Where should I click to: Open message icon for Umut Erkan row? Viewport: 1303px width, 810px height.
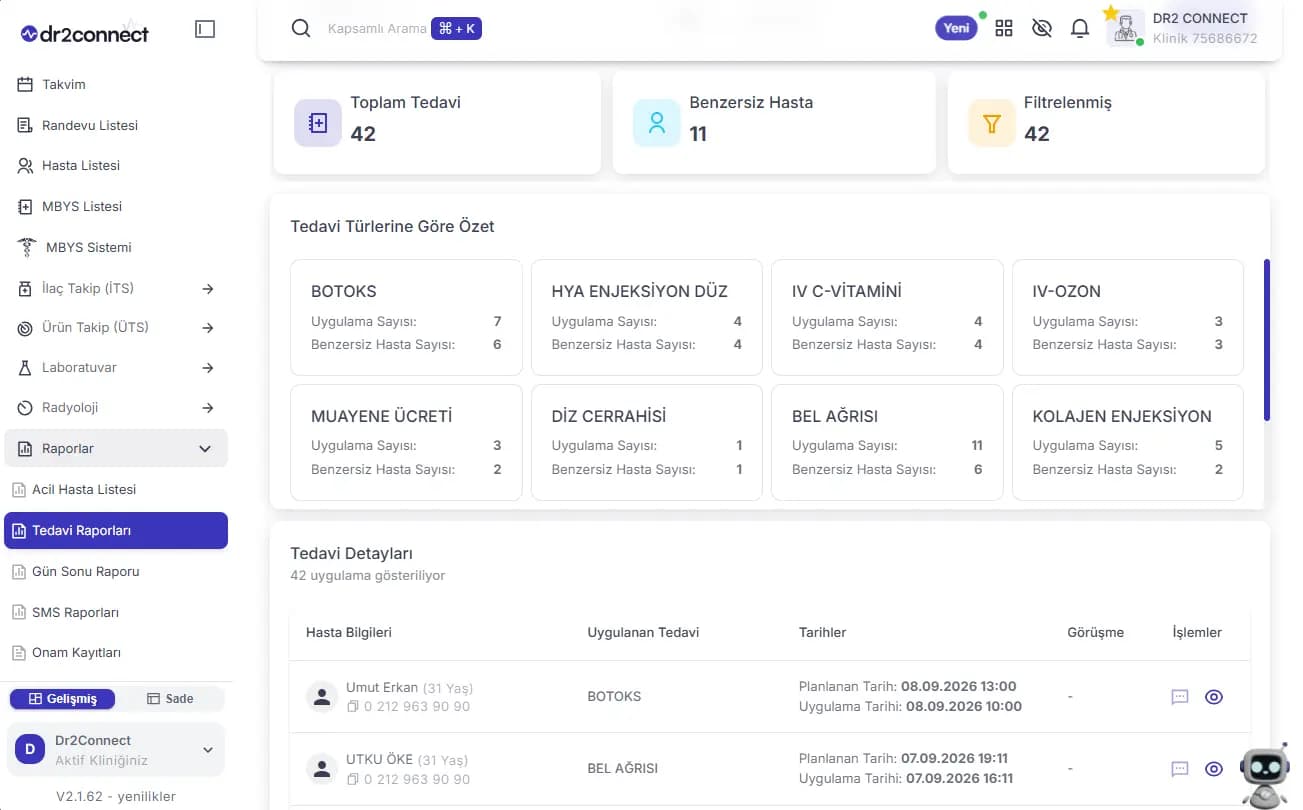tap(1180, 697)
